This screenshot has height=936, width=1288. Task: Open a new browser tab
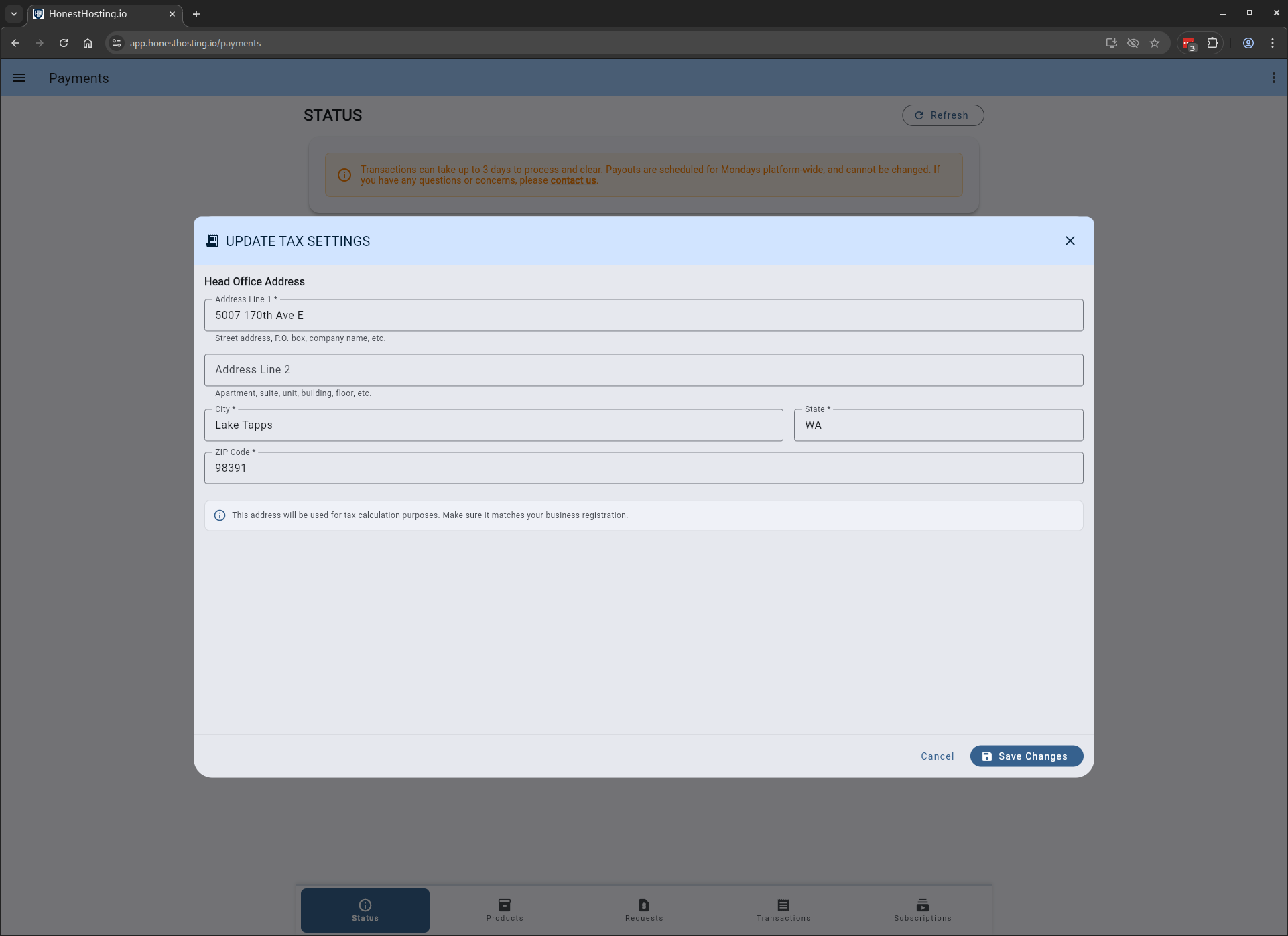pos(196,13)
